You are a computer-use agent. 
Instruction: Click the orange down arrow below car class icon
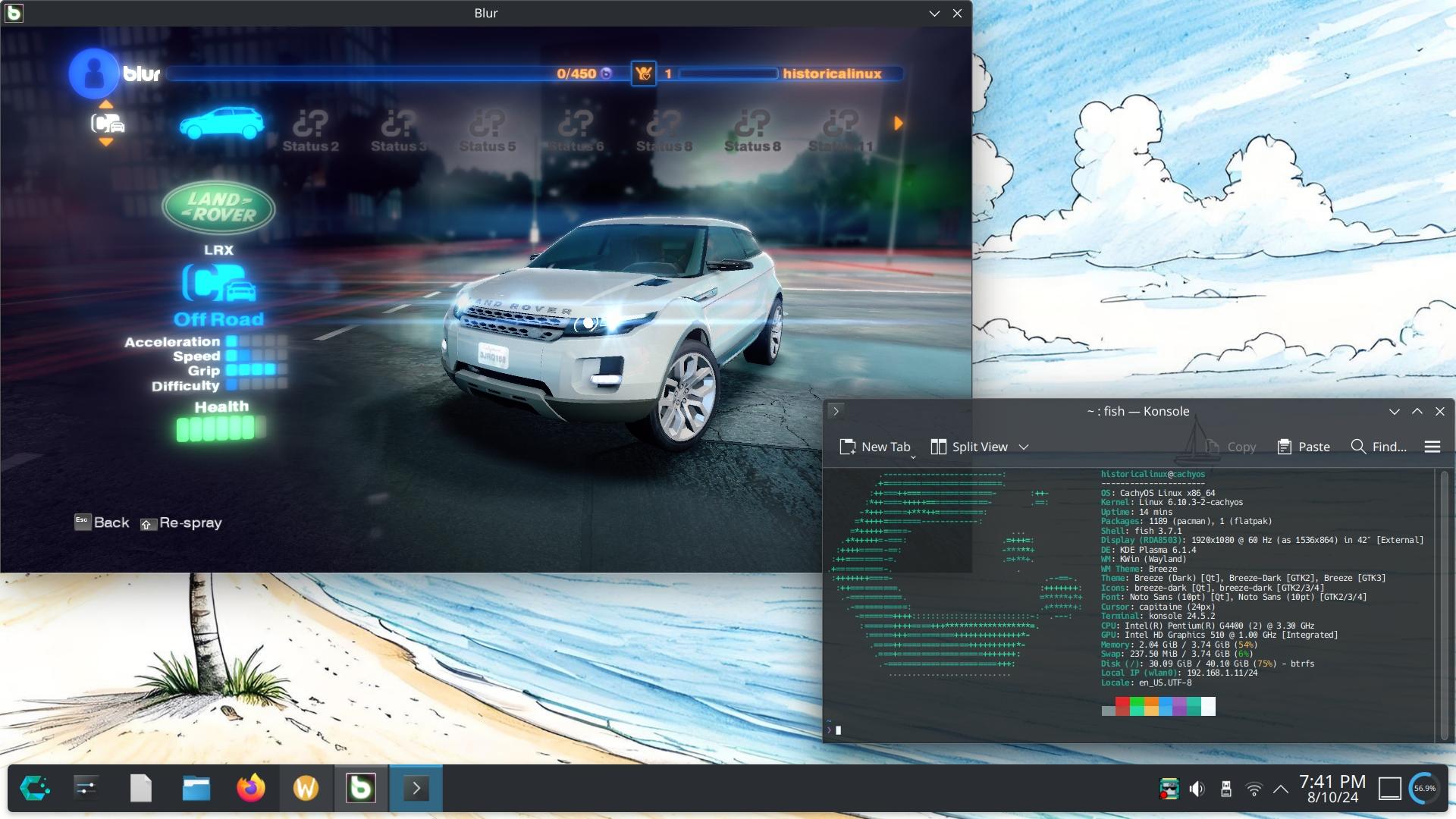(106, 142)
